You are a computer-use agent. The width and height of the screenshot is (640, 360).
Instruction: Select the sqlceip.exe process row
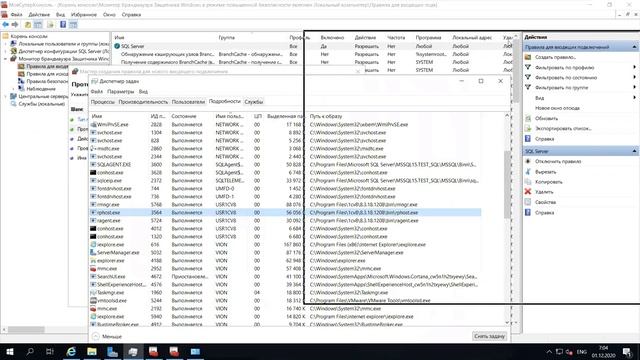(285, 180)
